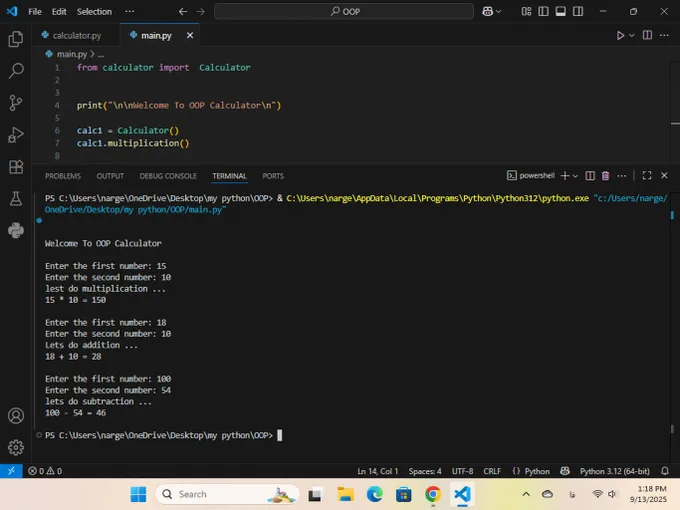The width and height of the screenshot is (680, 510).
Task: Switch to the calculator.py tab
Action: coord(76,35)
